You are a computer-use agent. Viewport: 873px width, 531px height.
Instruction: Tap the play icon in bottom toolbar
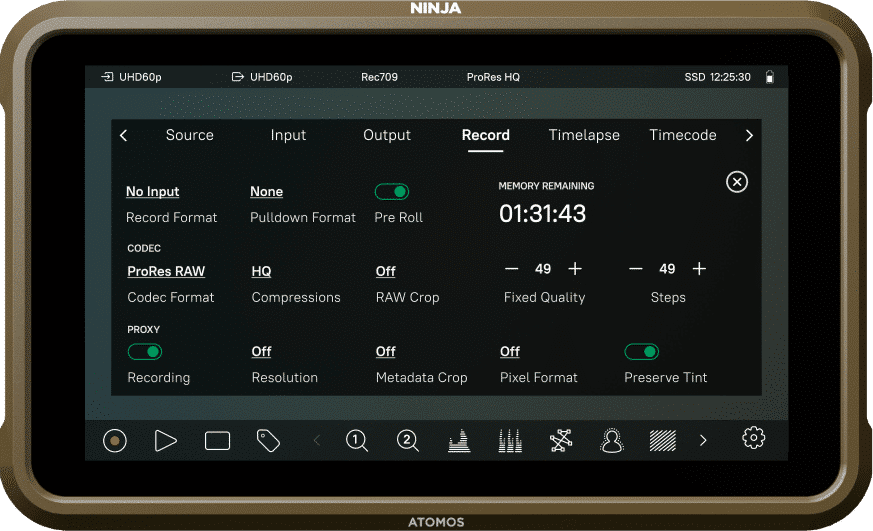[166, 440]
